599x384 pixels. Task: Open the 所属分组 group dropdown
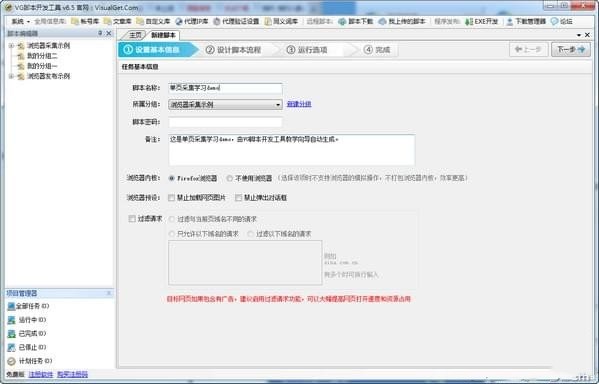click(x=225, y=104)
